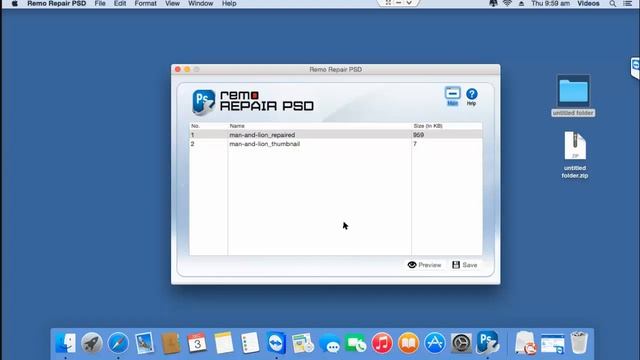Open Reminders from the Dock
Image resolution: width=640 pixels, height=360 pixels.
(x=250, y=342)
